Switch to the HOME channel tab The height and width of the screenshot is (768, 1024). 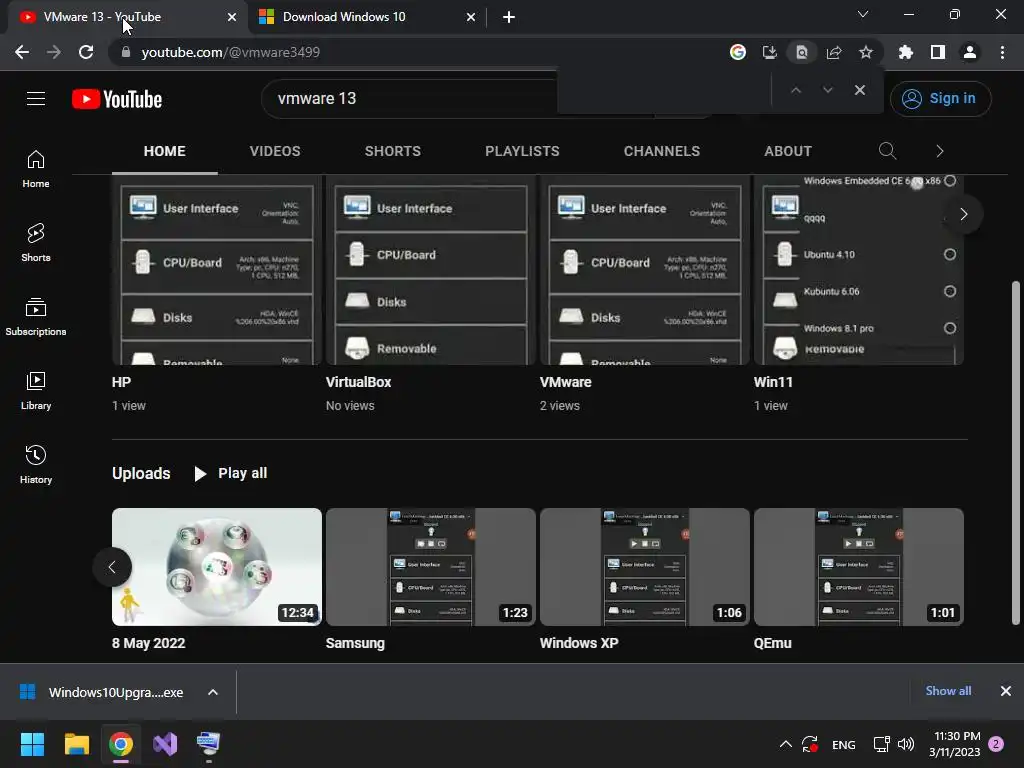point(165,151)
